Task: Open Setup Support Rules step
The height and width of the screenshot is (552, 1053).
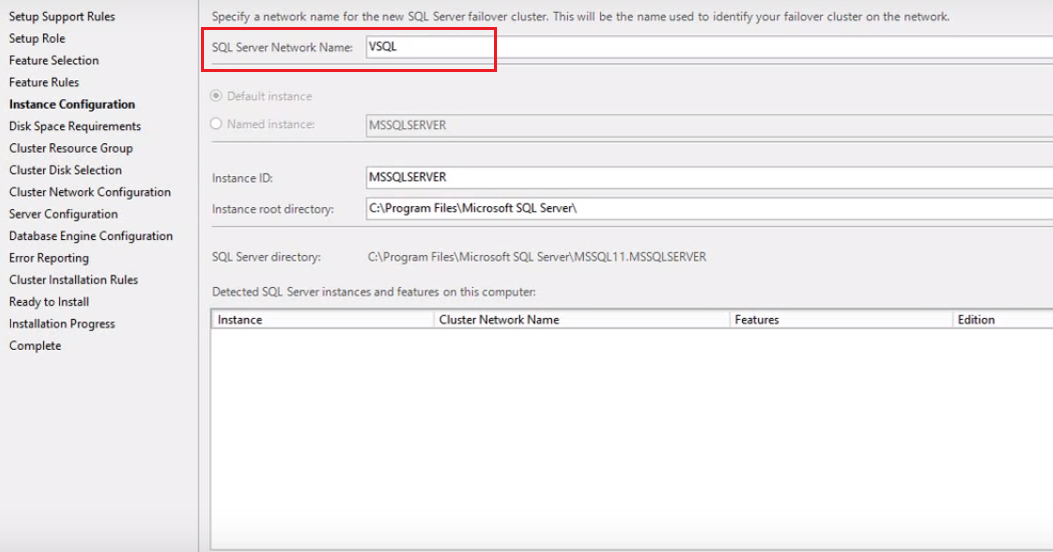Action: [62, 16]
